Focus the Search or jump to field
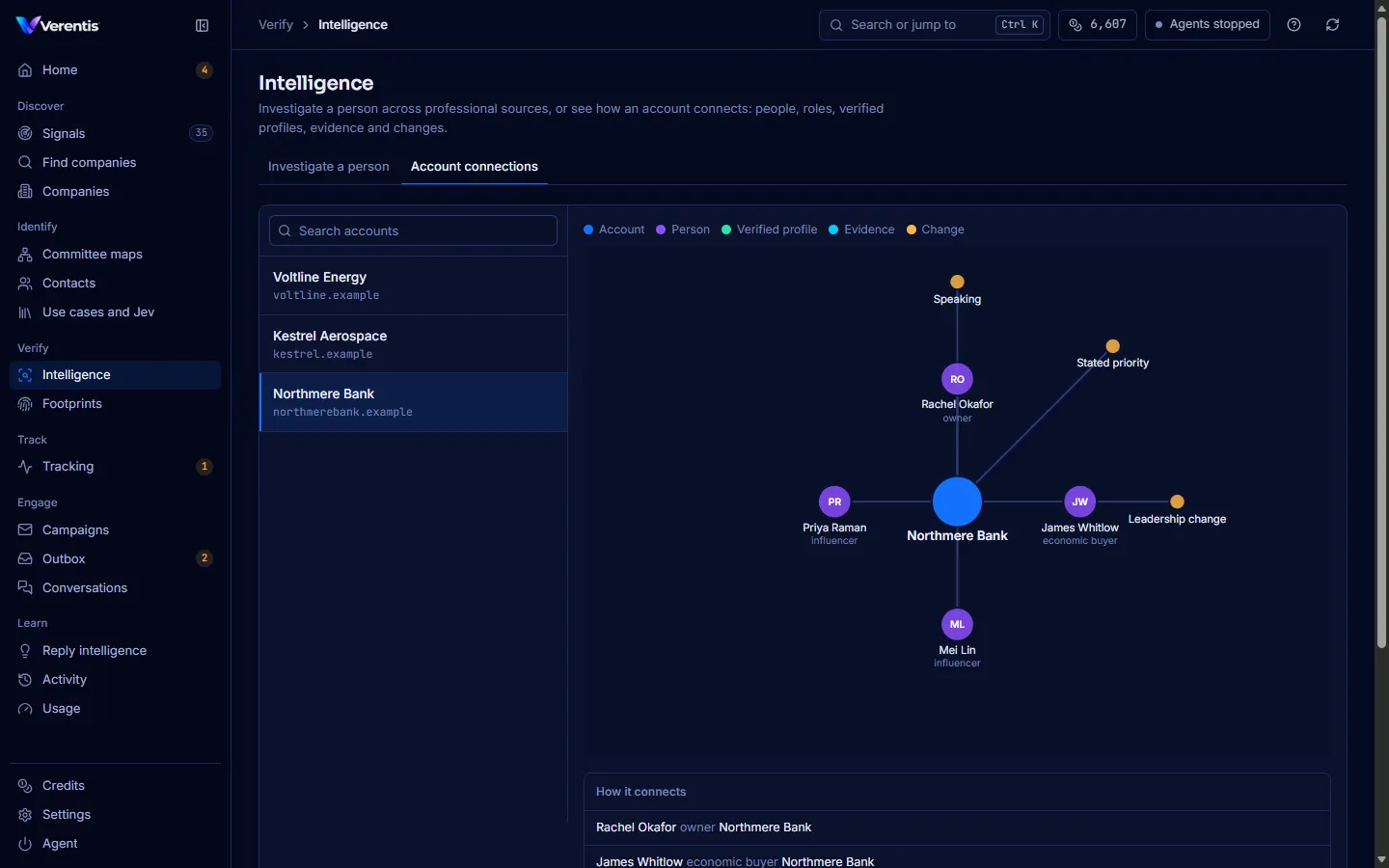The height and width of the screenshot is (868, 1389). [934, 25]
